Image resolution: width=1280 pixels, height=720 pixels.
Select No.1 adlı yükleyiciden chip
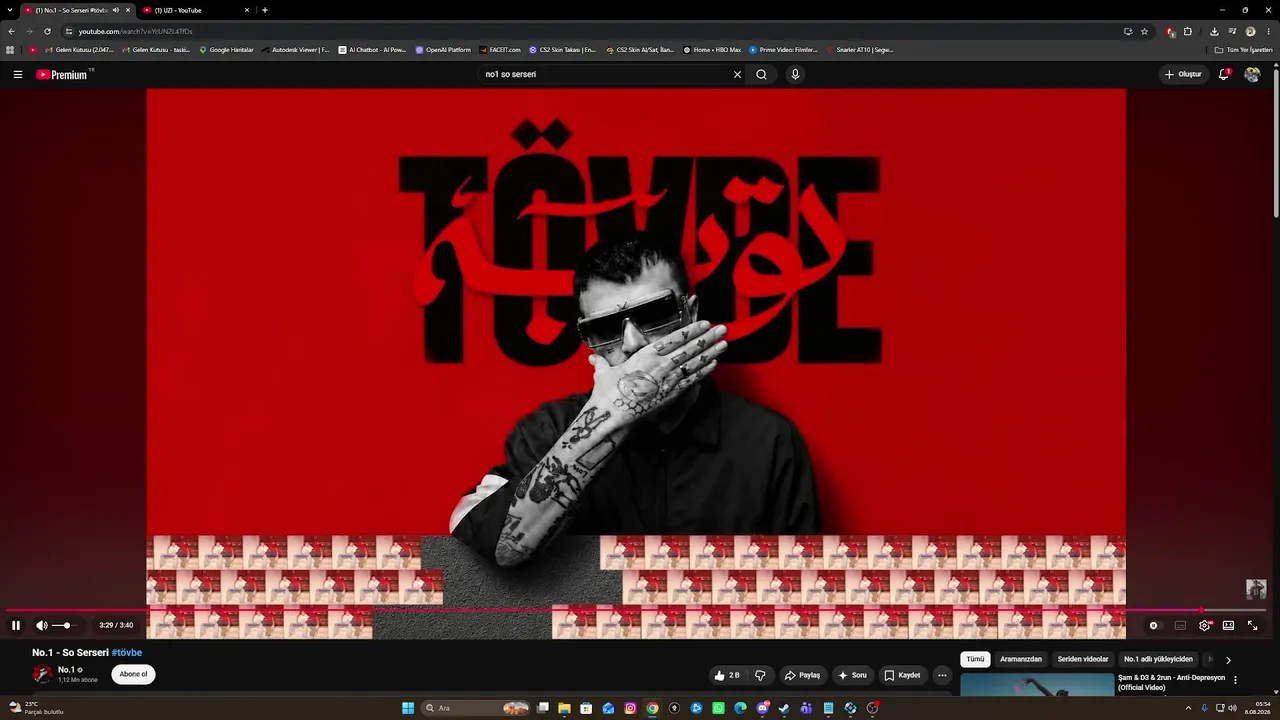coord(1158,660)
